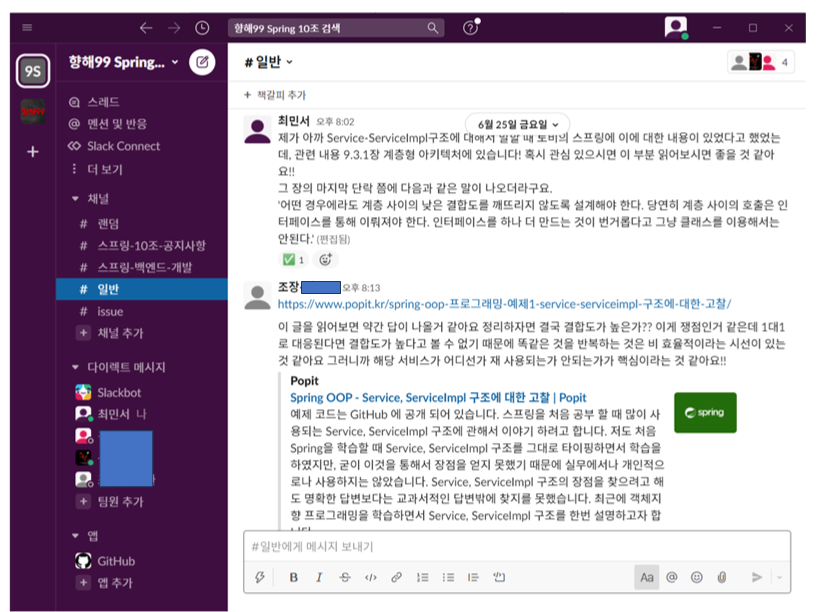
Task: Insert a link
Action: pyautogui.click(x=397, y=577)
